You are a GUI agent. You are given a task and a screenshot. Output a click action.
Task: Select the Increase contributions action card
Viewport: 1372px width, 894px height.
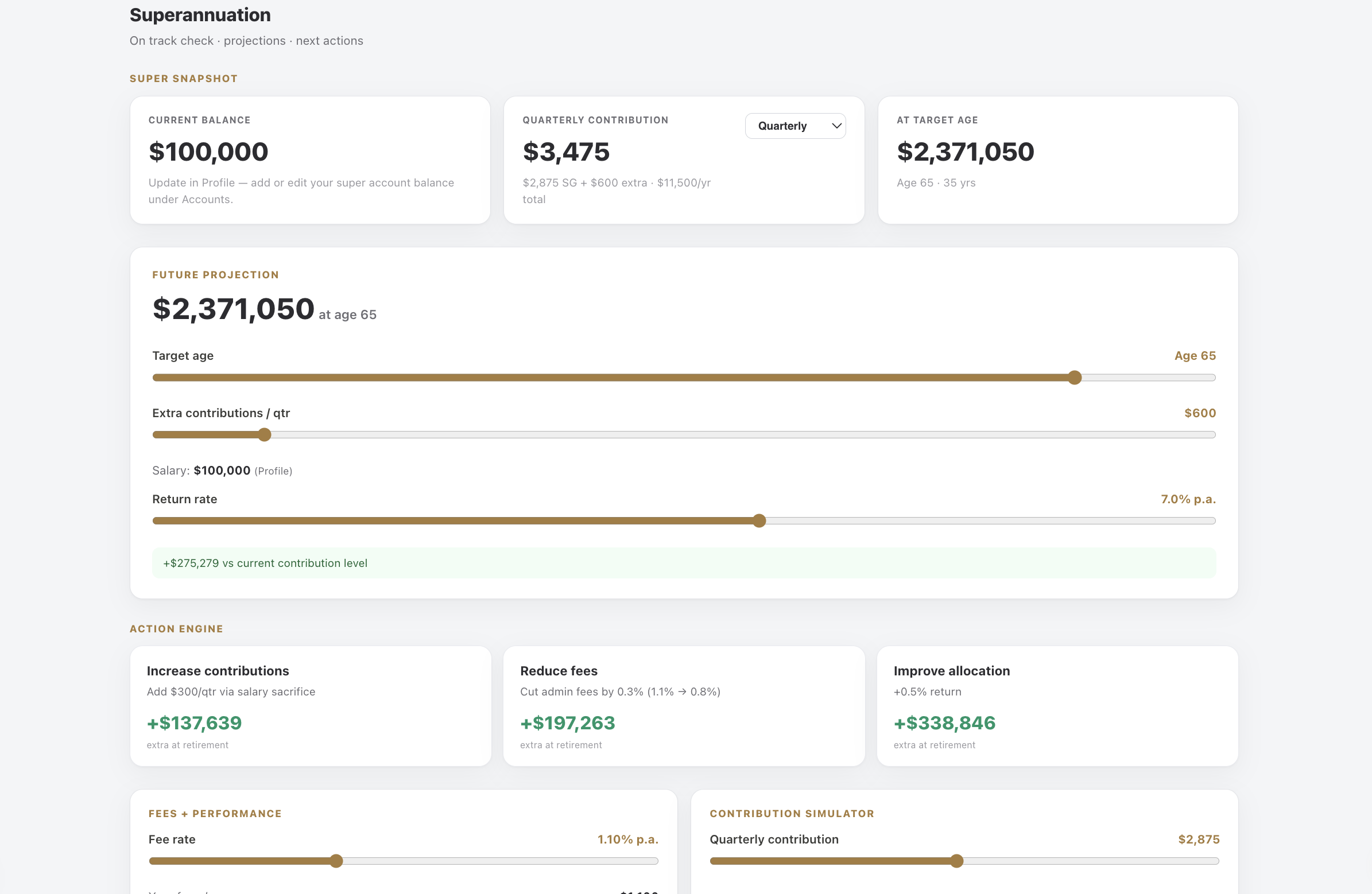click(311, 706)
